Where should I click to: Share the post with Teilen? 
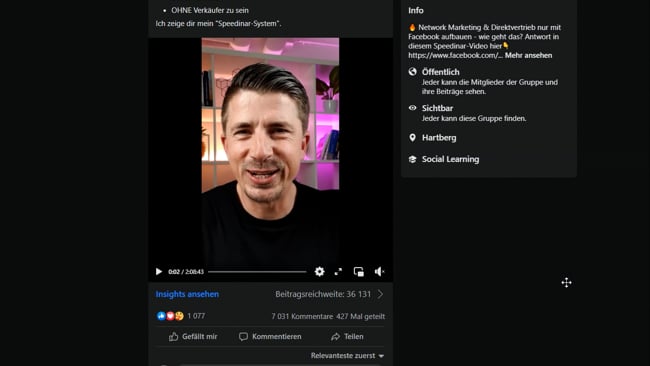tap(347, 337)
